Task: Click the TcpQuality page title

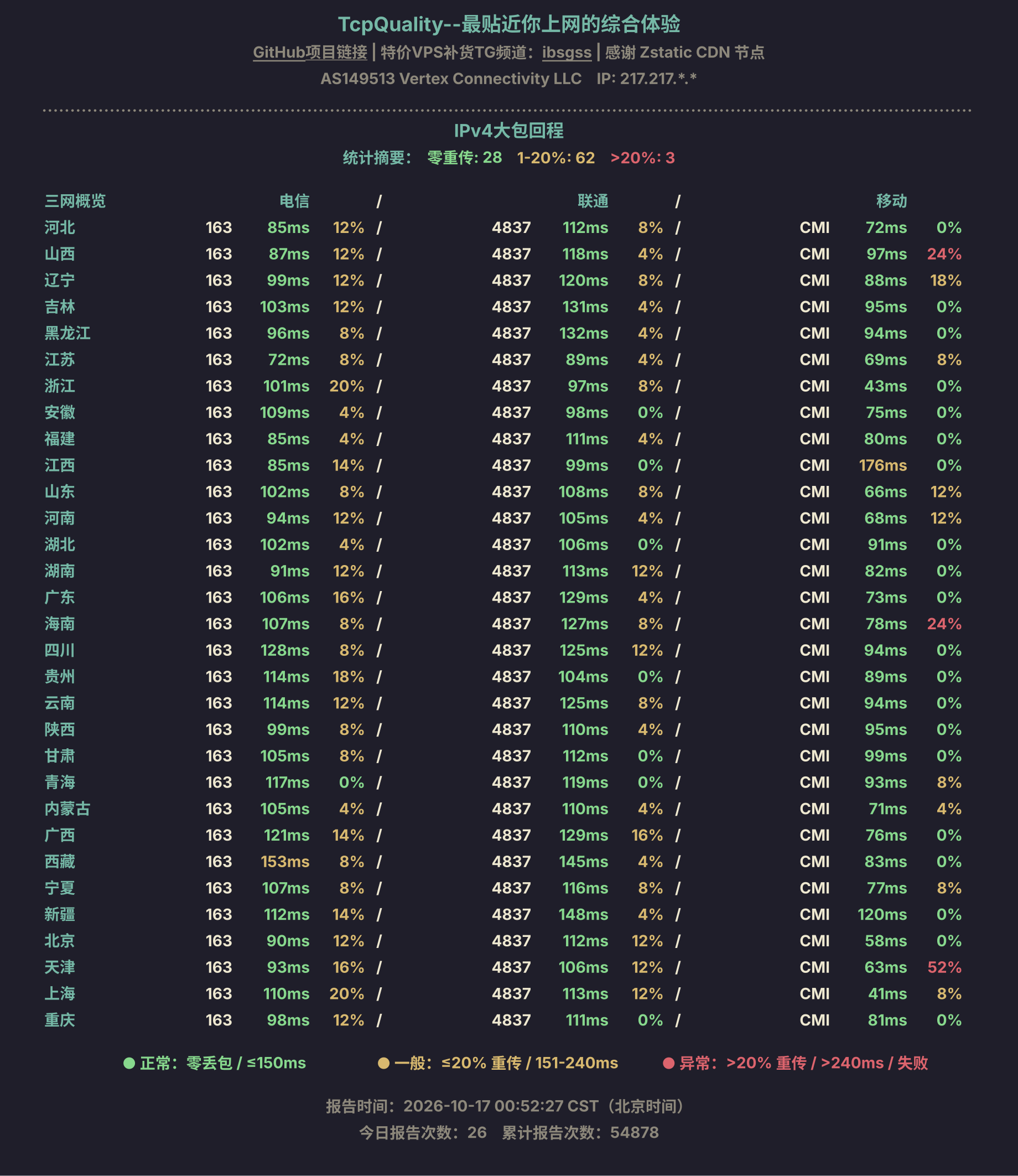Action: [x=509, y=24]
